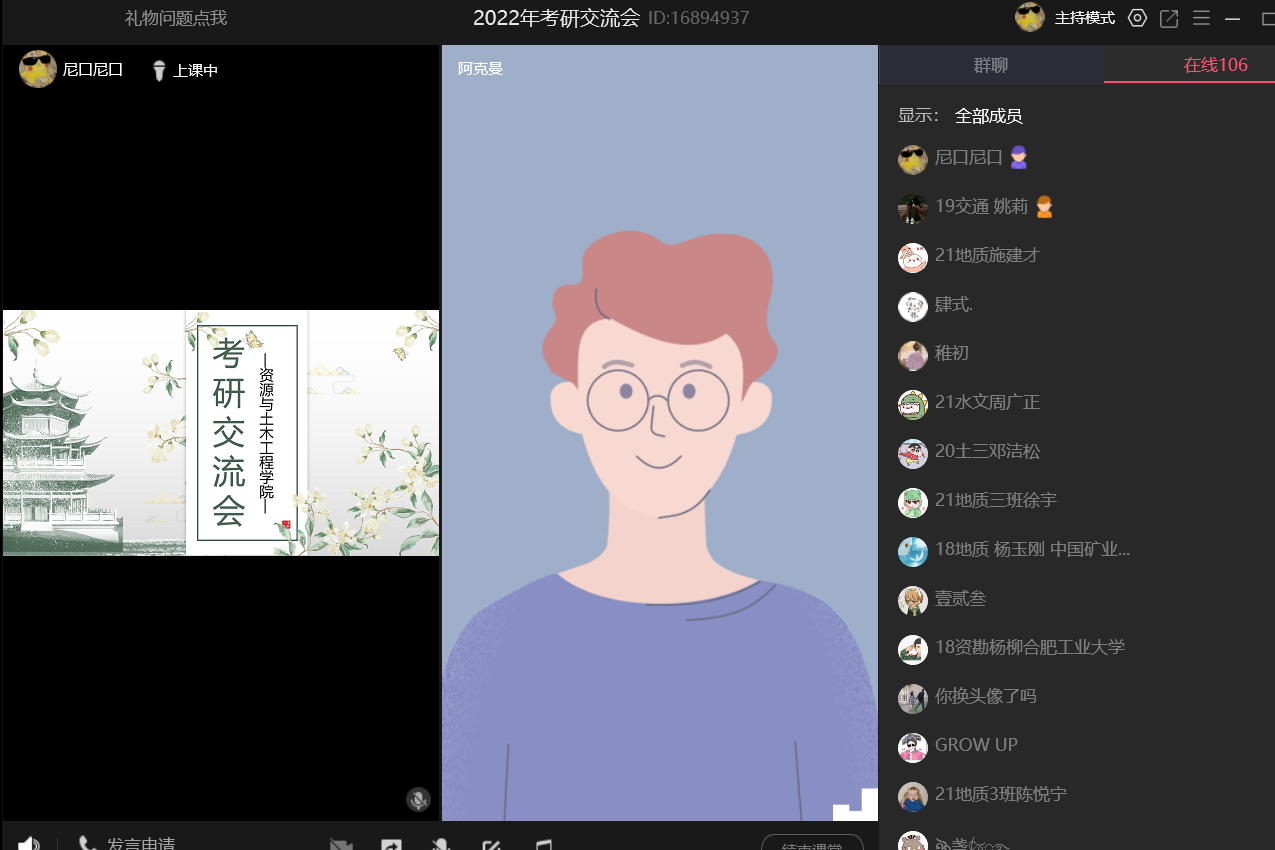Select the 在线106 tab
Screen dimensions: 1275x850
coord(1215,65)
